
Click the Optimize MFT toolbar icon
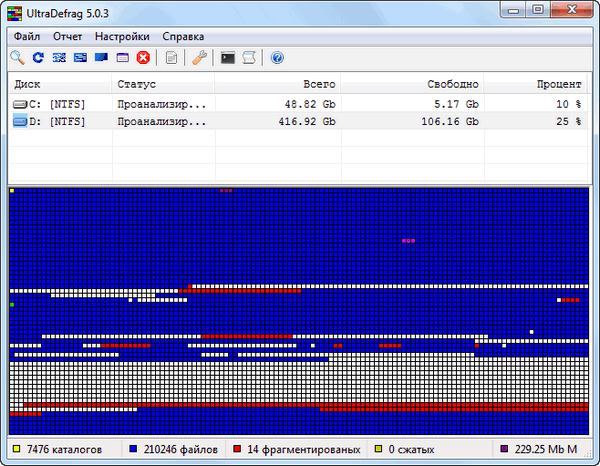pyautogui.click(x=122, y=58)
